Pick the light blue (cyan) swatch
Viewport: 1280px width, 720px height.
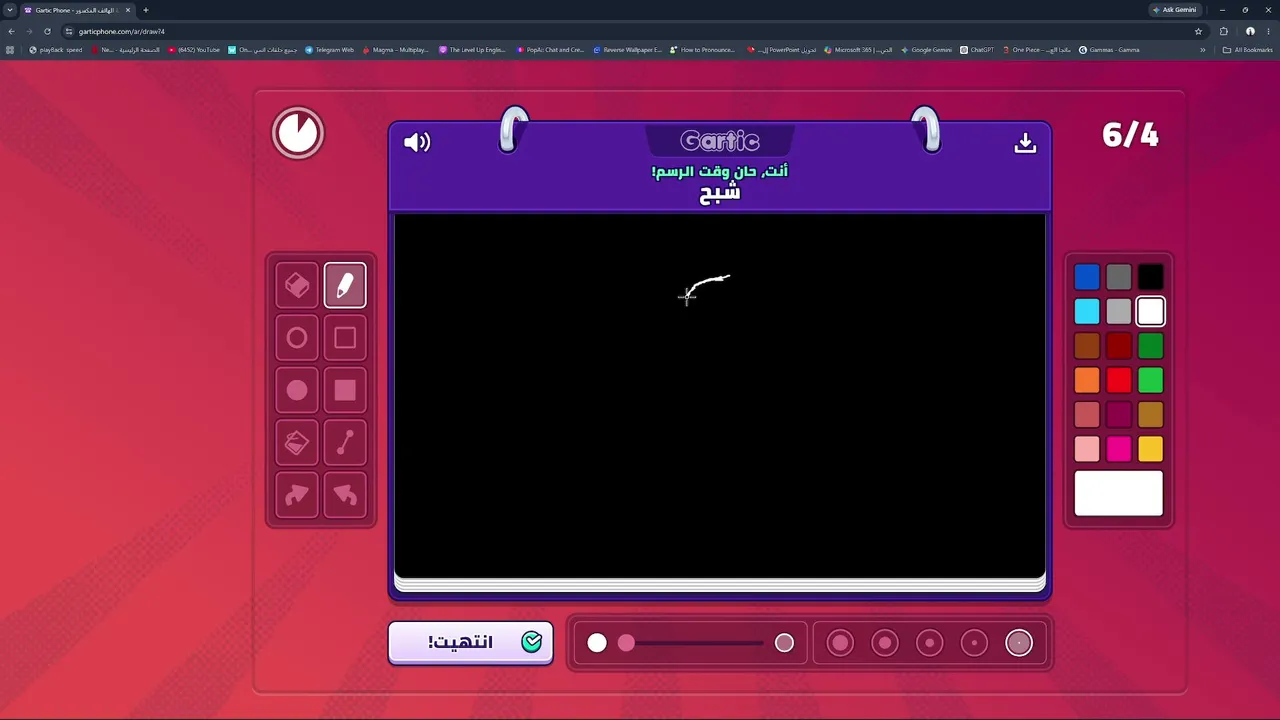click(x=1087, y=312)
